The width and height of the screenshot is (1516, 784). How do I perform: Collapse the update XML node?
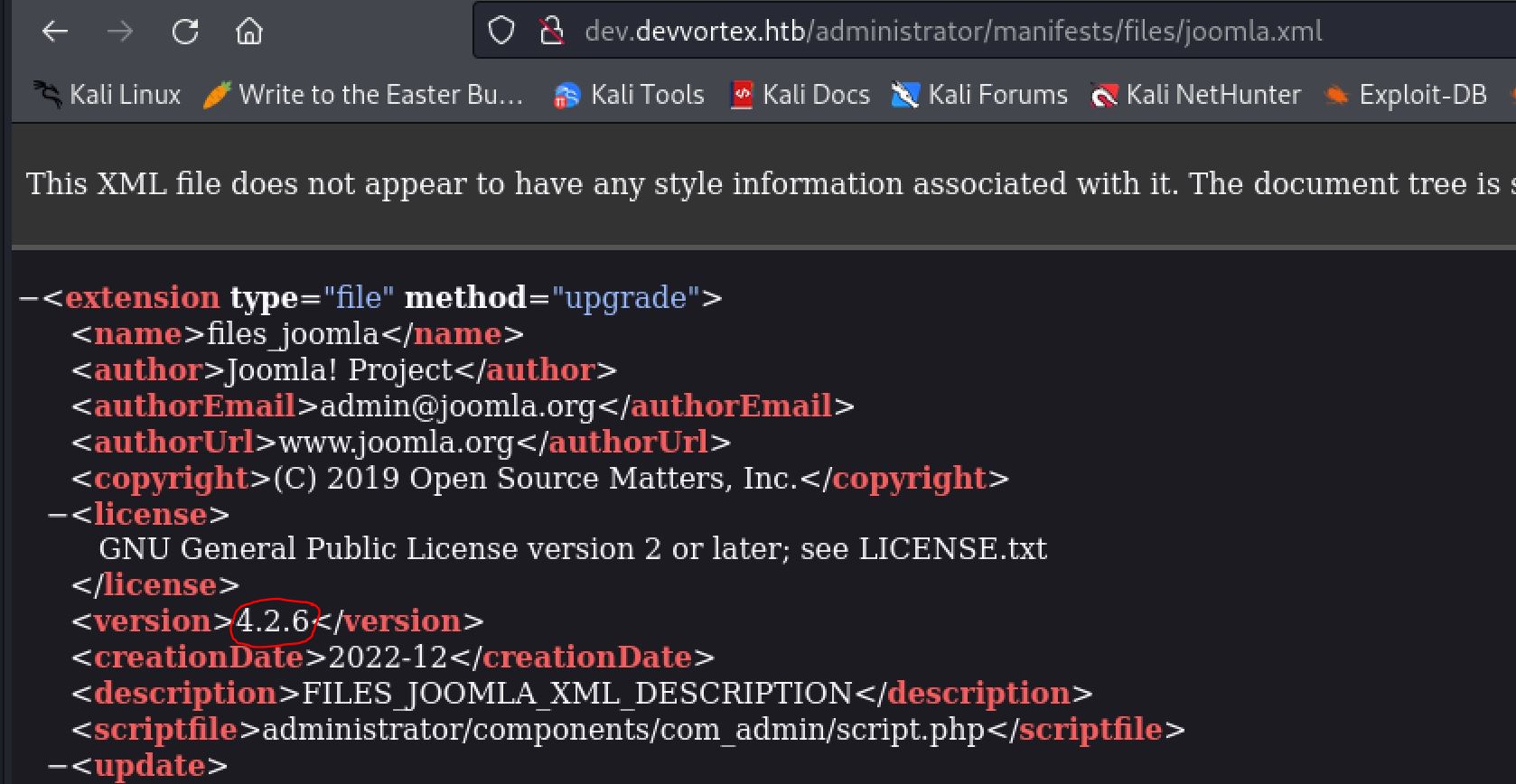(57, 766)
